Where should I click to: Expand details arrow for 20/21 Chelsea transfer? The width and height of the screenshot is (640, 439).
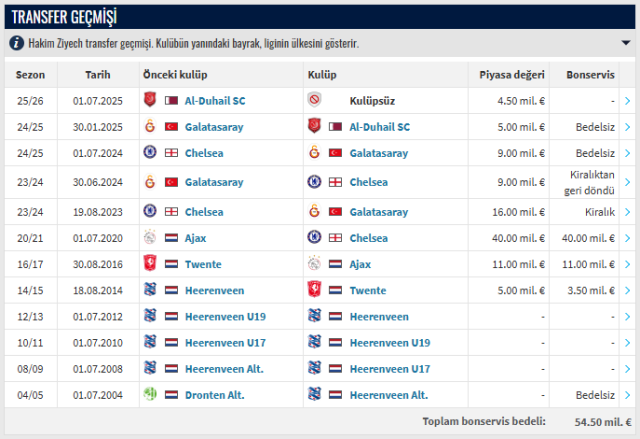coord(627,238)
